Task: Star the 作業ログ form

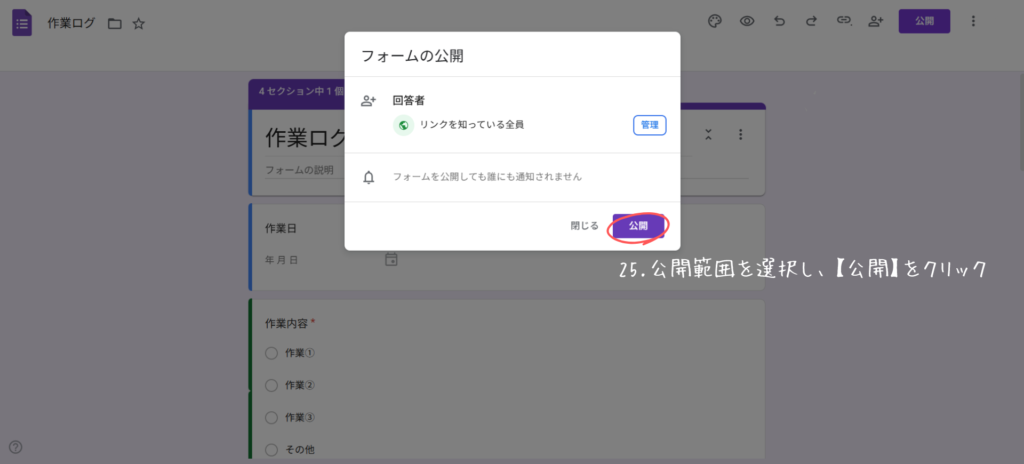Action: point(138,24)
